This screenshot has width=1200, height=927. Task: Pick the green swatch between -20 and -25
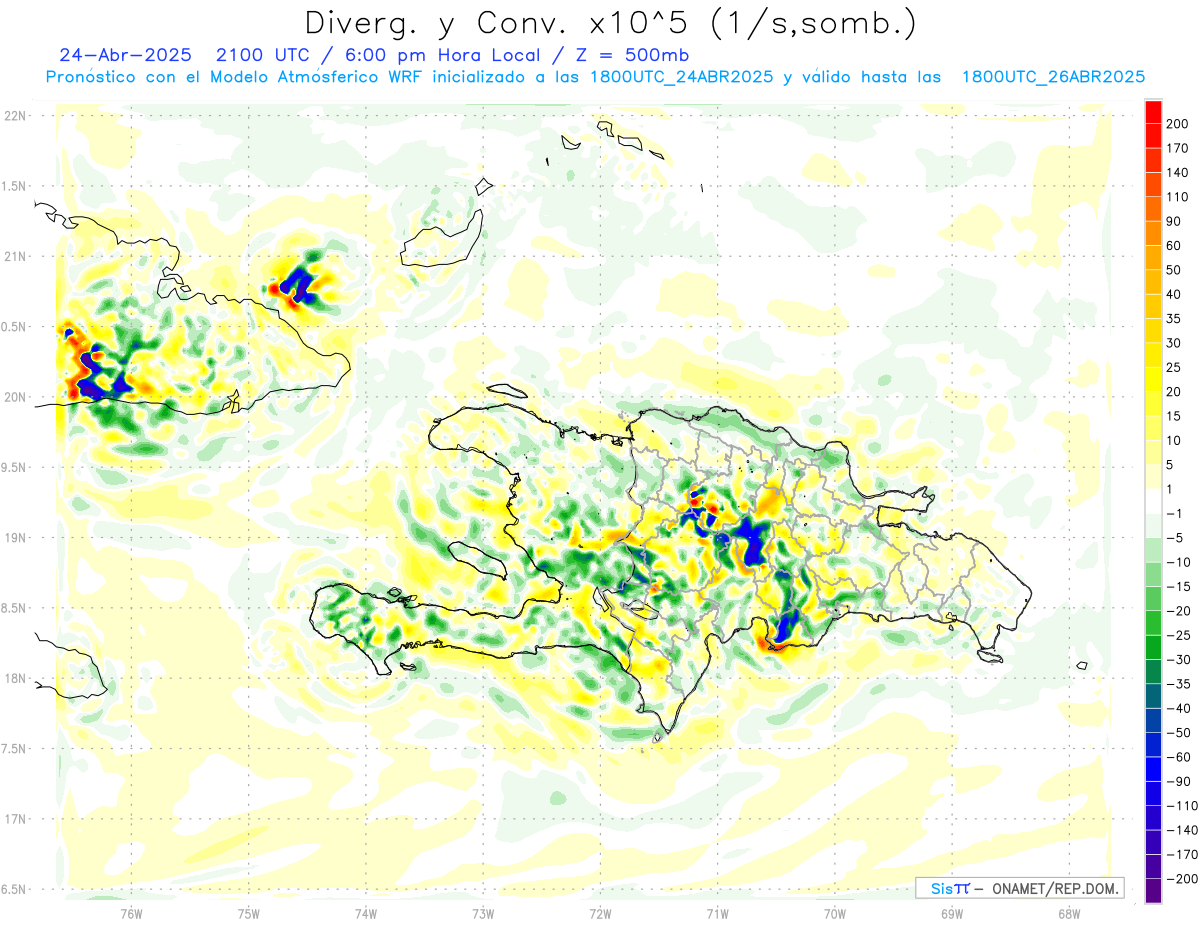1154,624
